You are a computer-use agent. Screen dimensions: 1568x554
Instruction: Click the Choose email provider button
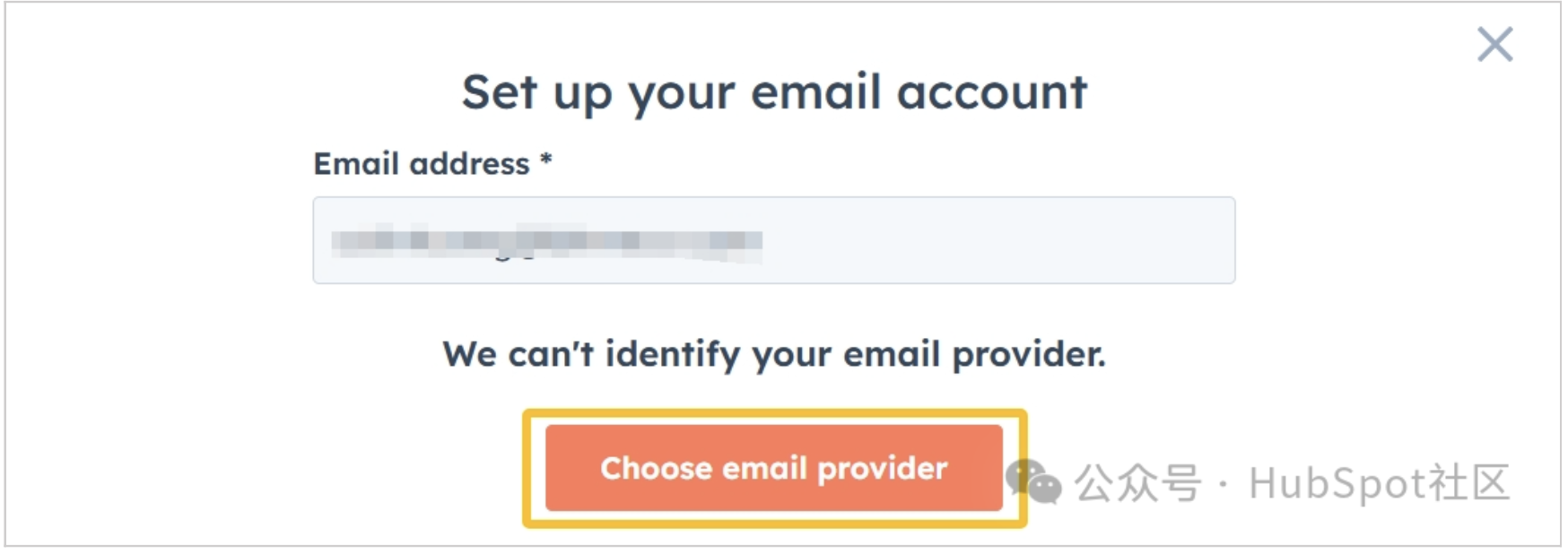click(x=773, y=468)
